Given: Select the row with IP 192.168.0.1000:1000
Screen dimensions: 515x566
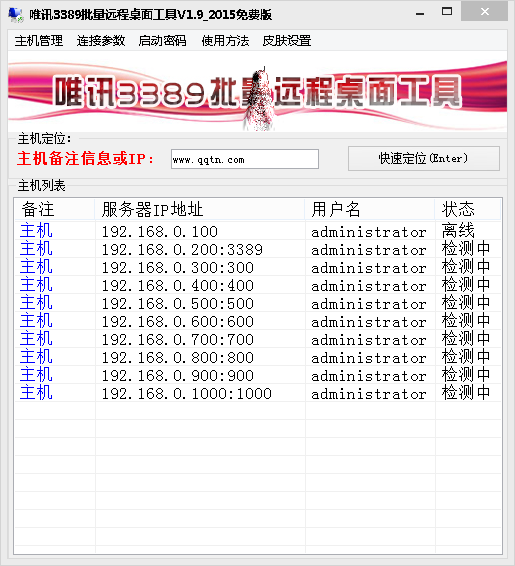Looking at the screenshot, I should (258, 393).
